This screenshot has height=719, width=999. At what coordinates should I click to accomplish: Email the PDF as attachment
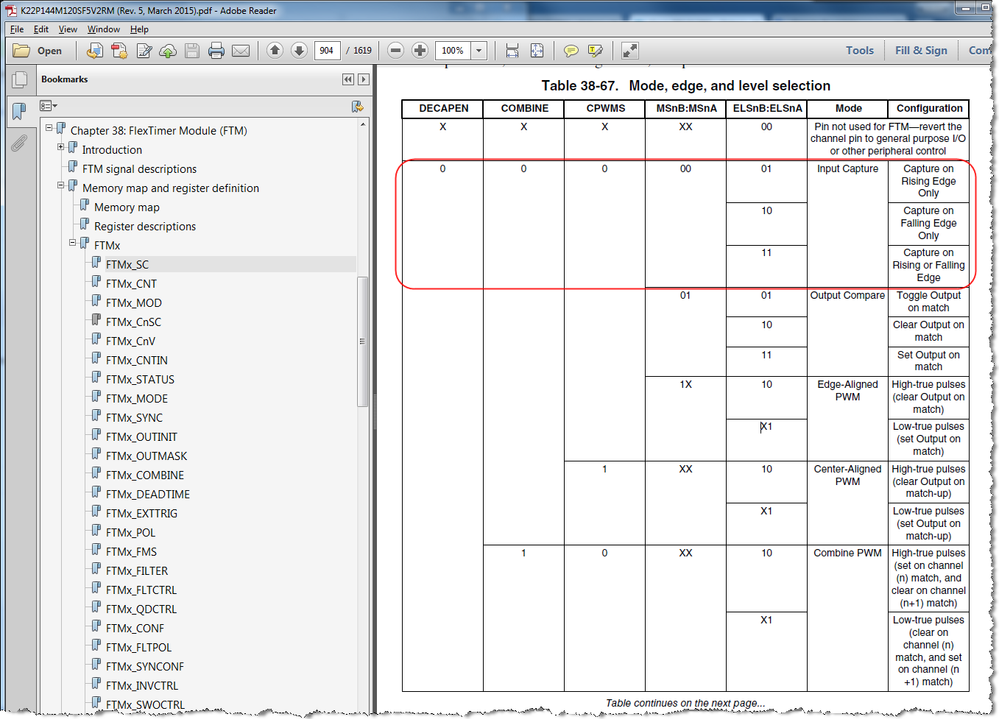[x=240, y=50]
